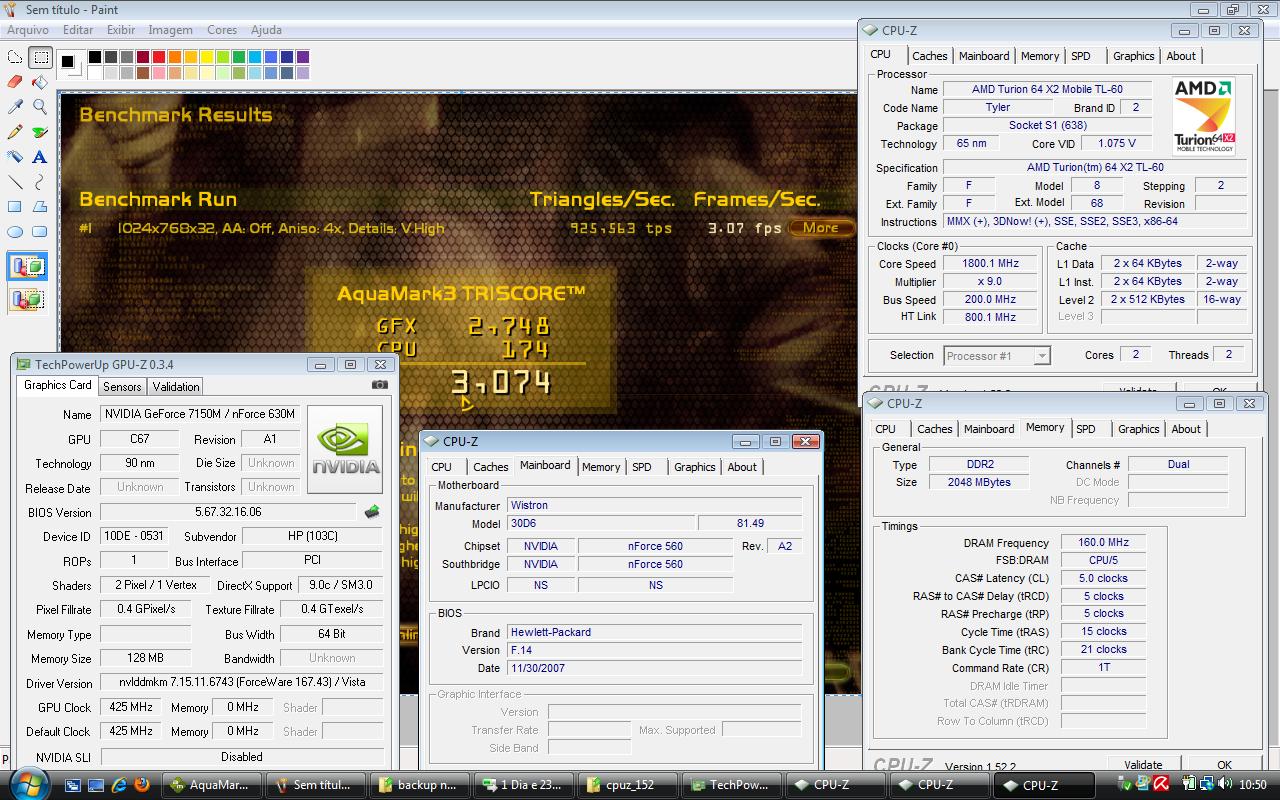The width and height of the screenshot is (1280, 800).
Task: Click the Manufacturer Wistron field
Action: tap(654, 506)
